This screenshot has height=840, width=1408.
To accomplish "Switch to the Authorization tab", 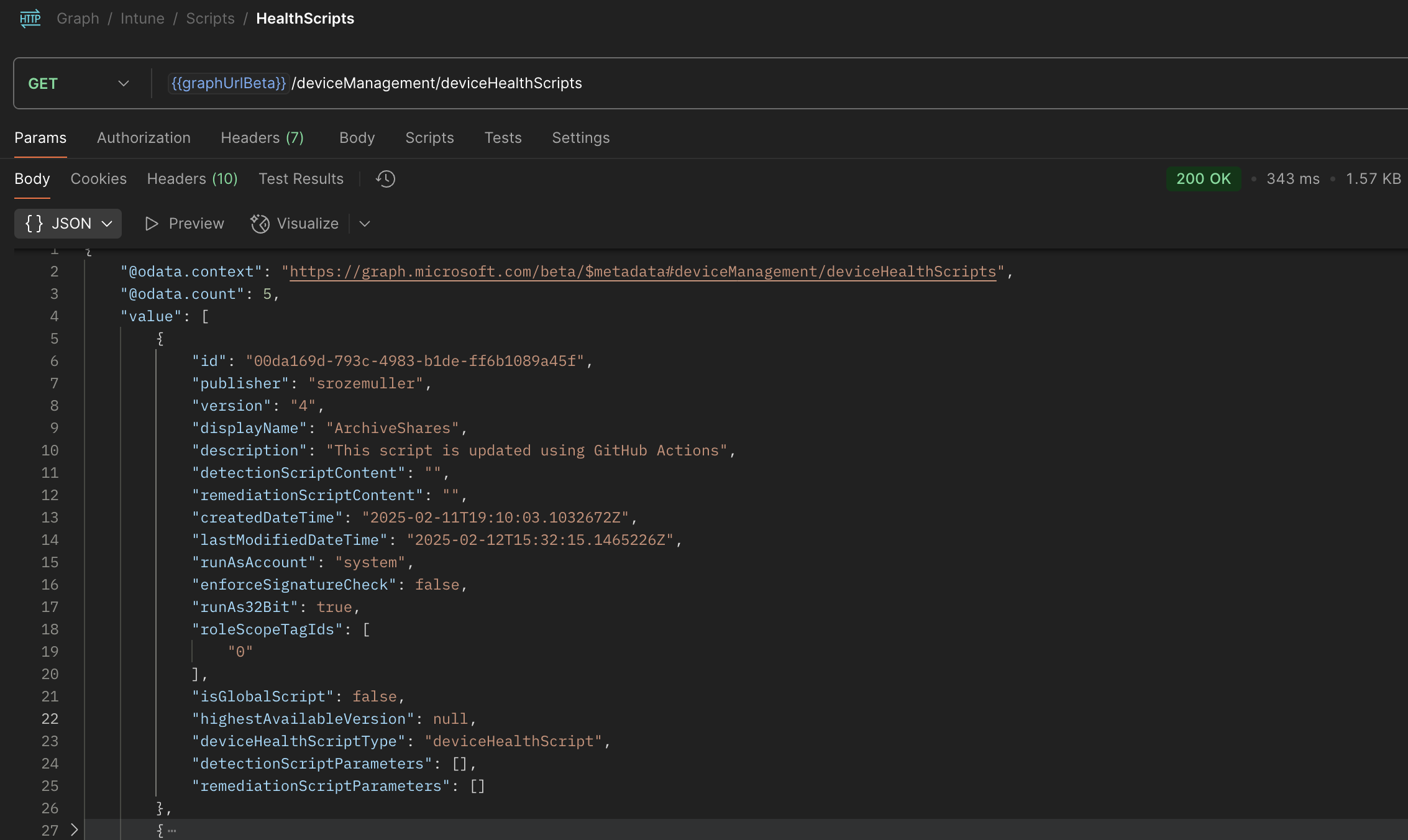I will [x=144, y=138].
